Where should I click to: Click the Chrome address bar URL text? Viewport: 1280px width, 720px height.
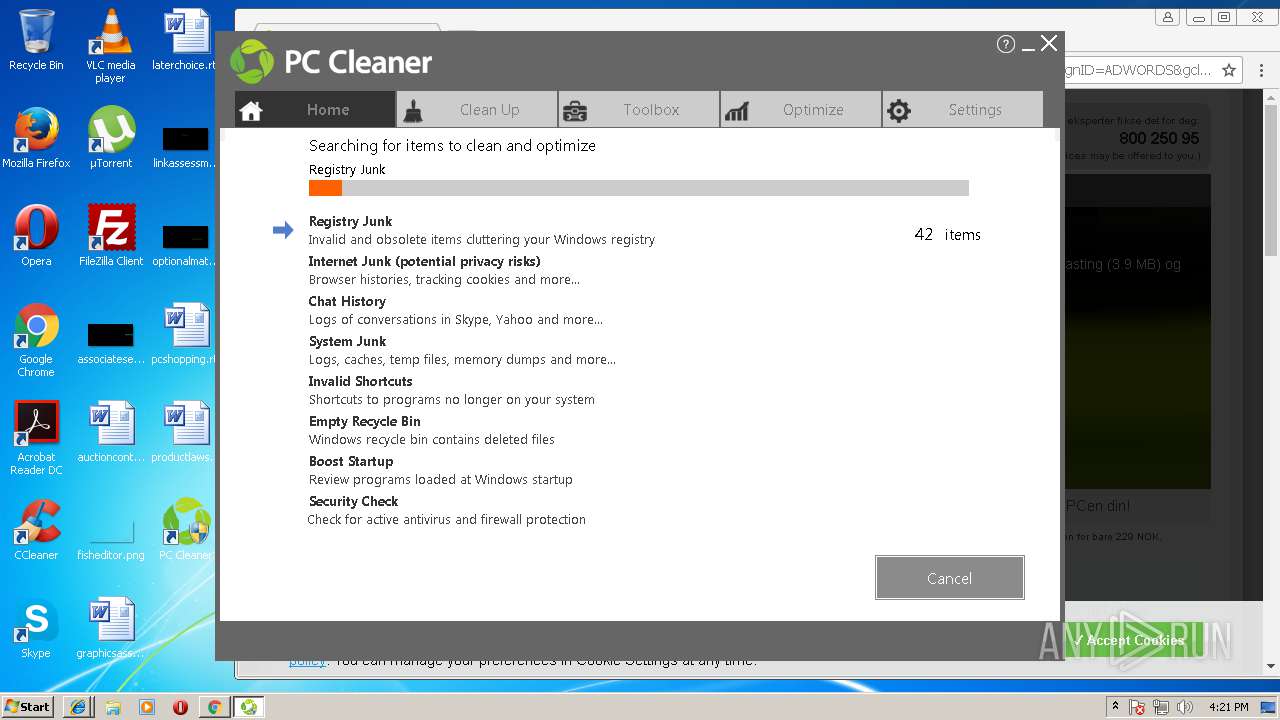[x=1138, y=70]
